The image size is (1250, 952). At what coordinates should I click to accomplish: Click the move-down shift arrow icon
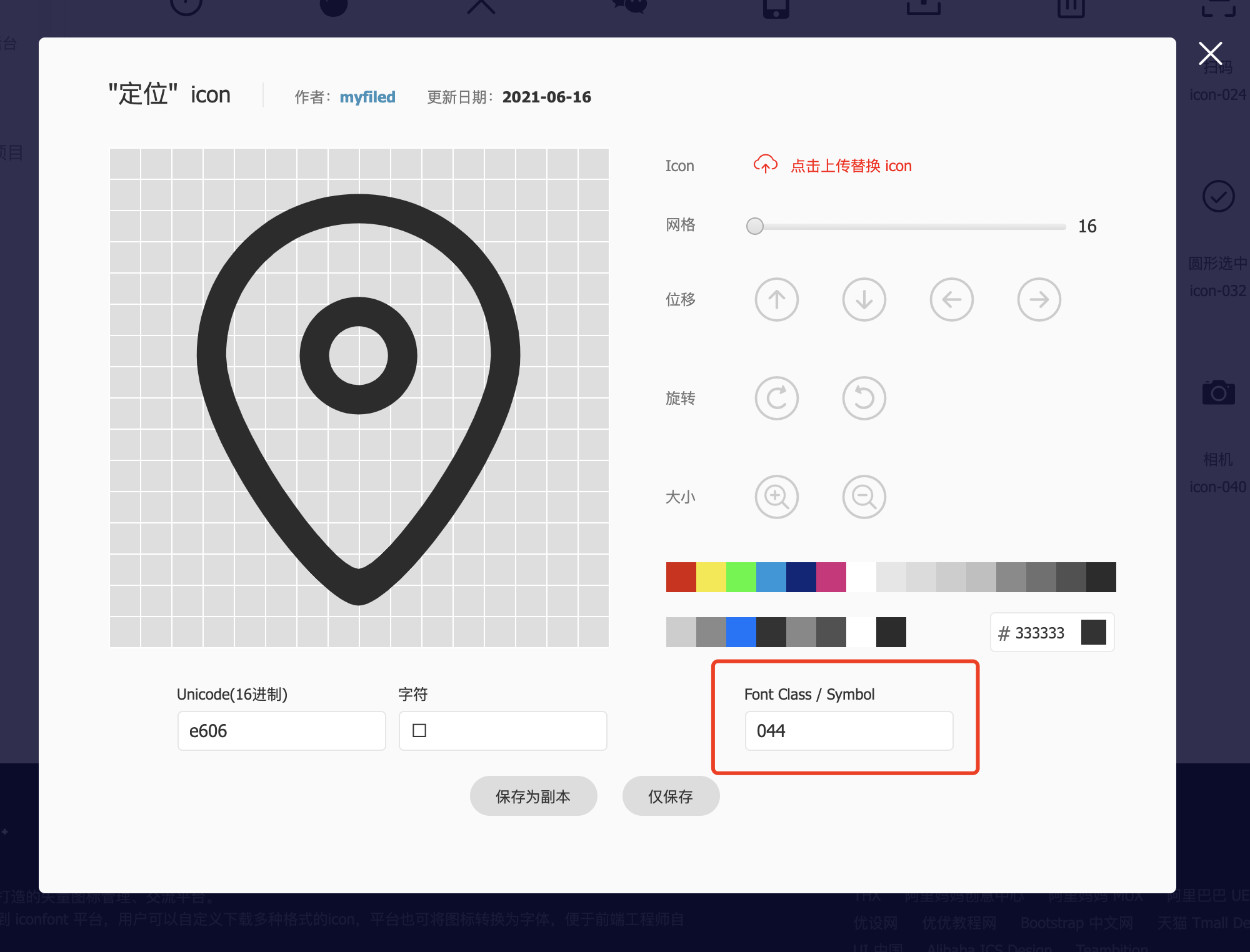click(x=864, y=300)
